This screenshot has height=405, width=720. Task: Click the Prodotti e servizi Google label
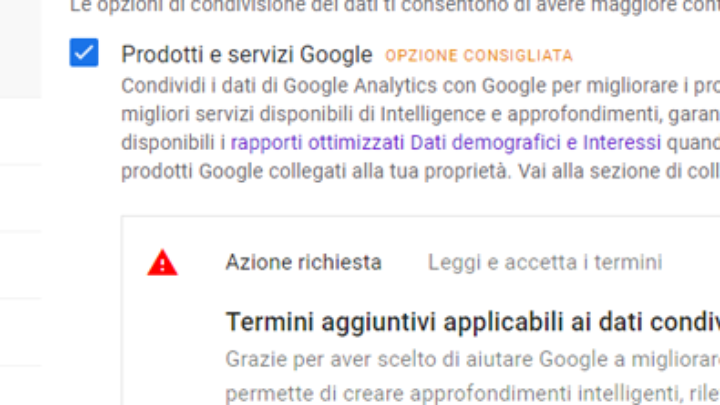click(247, 55)
